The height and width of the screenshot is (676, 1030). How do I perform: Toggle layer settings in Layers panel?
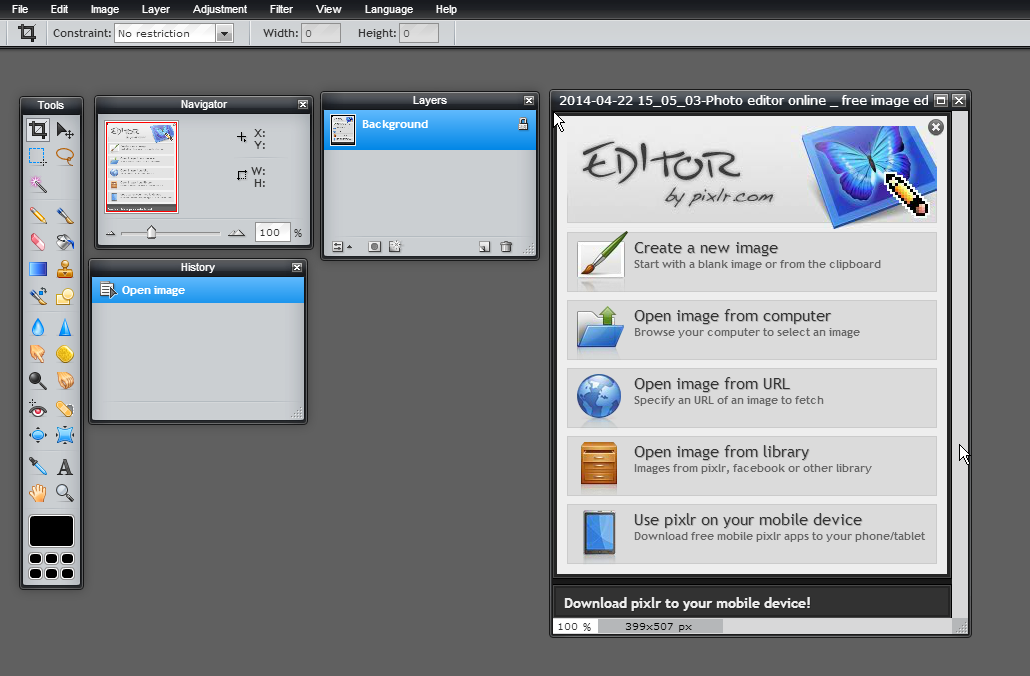tap(342, 246)
